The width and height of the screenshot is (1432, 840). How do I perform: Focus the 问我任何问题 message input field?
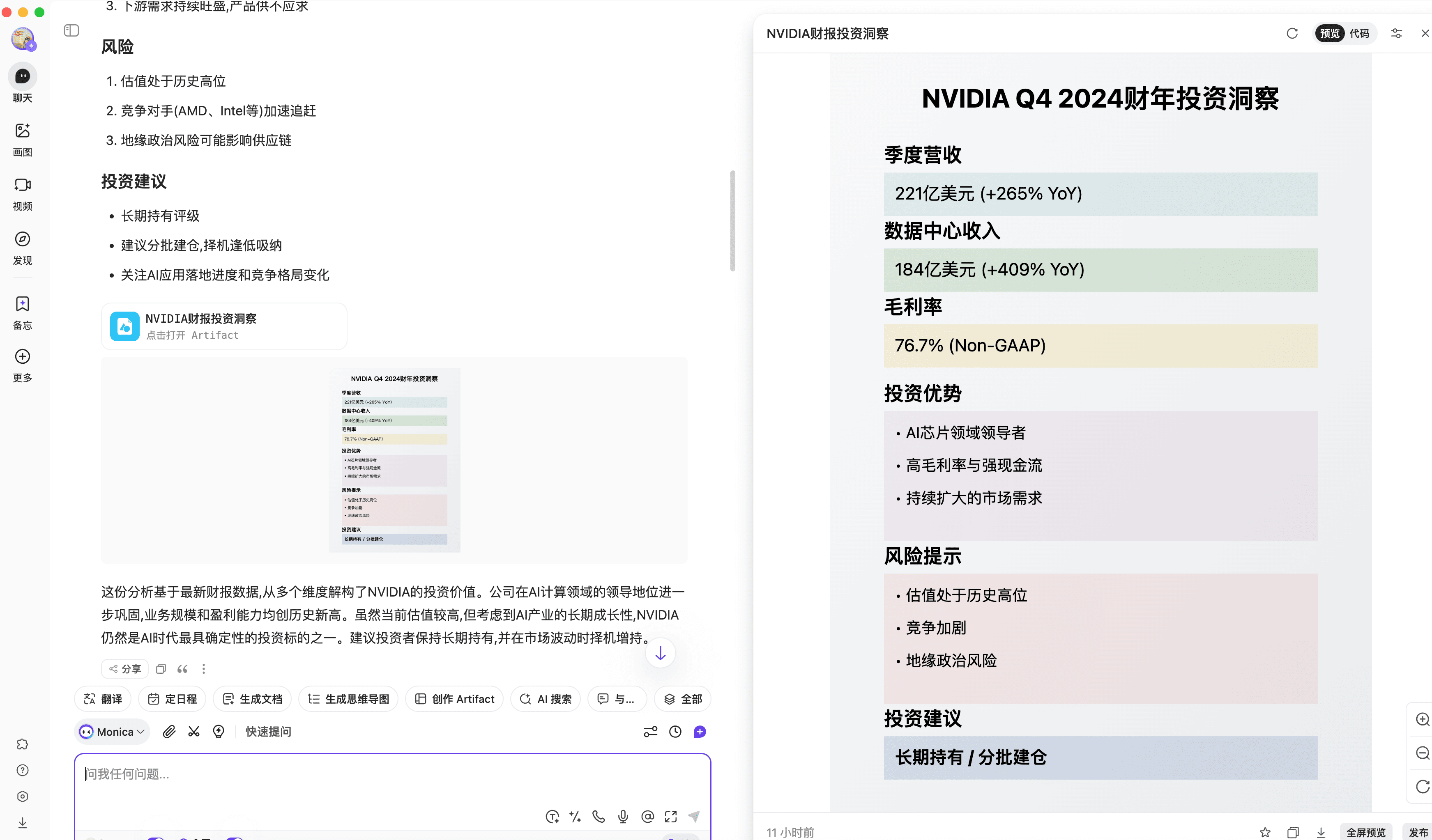coord(392,774)
